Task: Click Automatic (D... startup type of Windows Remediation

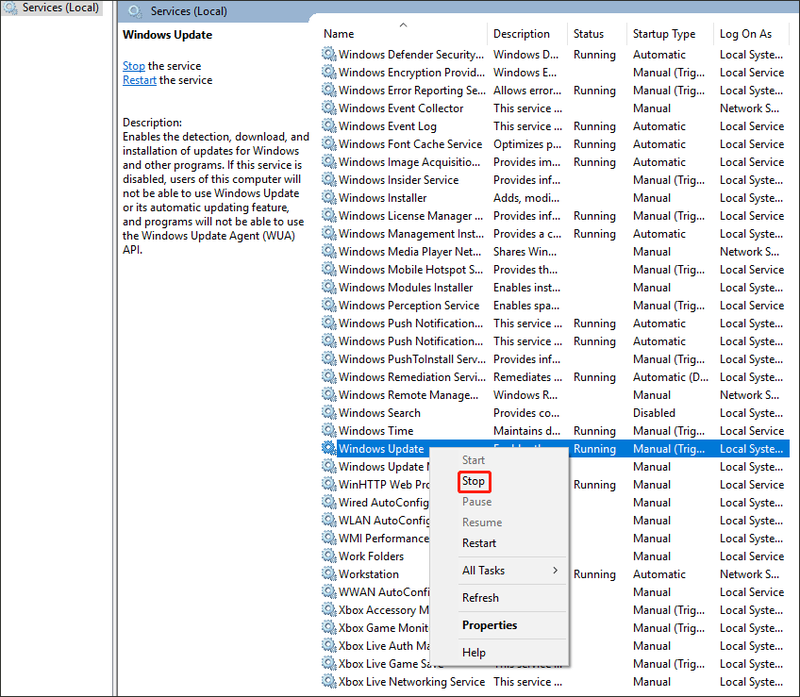Action: click(x=670, y=377)
